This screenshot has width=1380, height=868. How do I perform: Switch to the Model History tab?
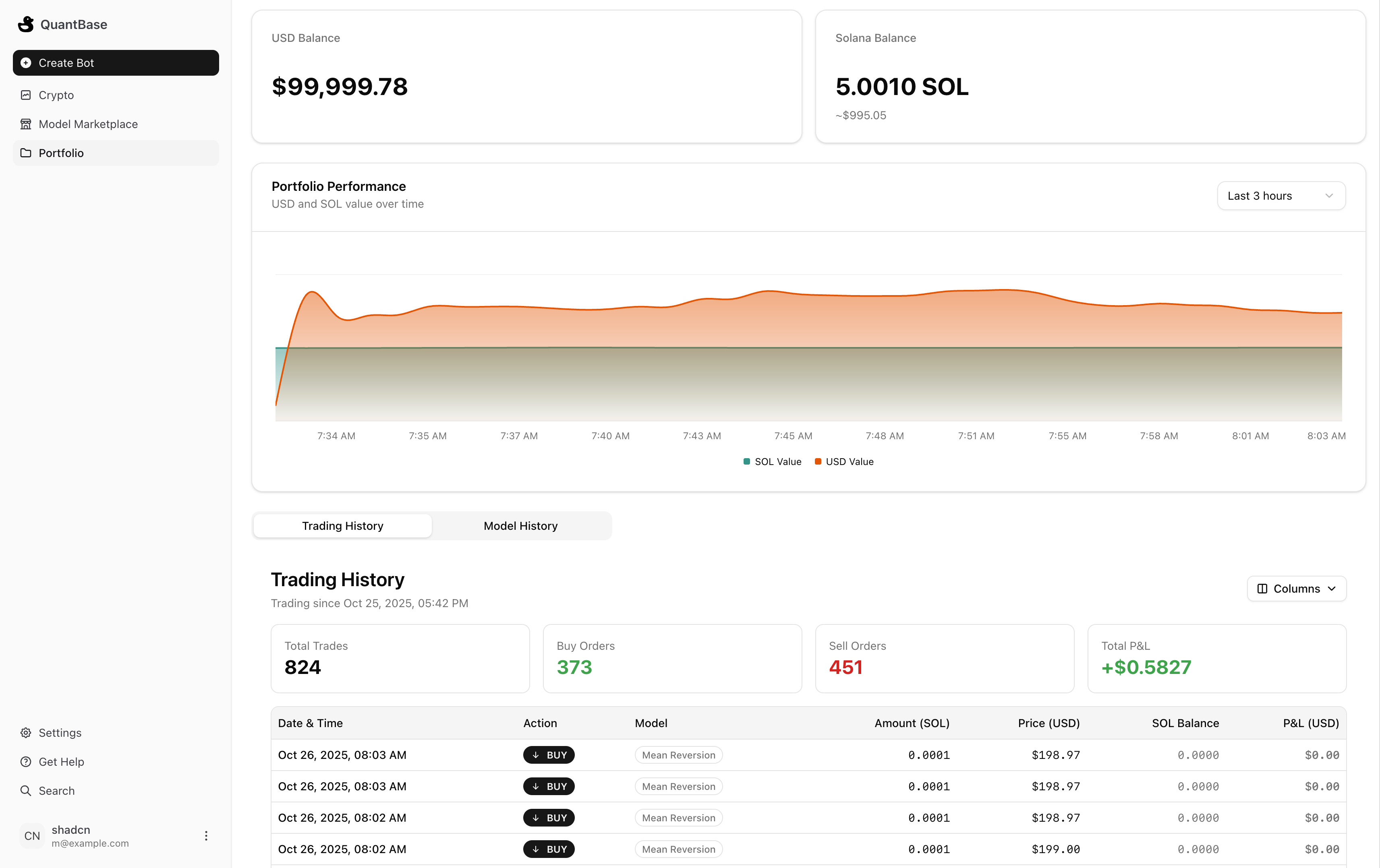pos(520,526)
